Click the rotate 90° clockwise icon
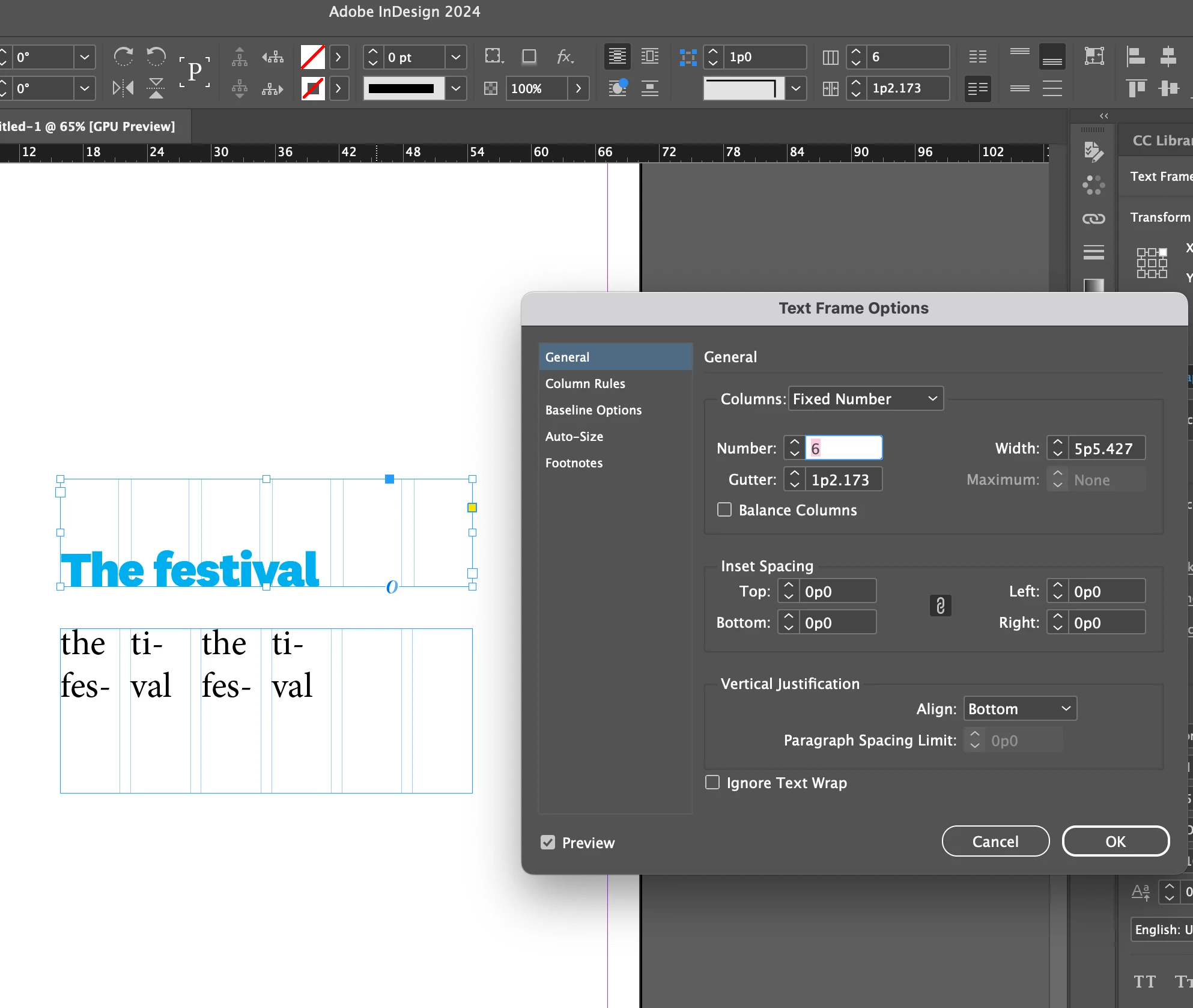This screenshot has width=1193, height=1008. tap(123, 57)
